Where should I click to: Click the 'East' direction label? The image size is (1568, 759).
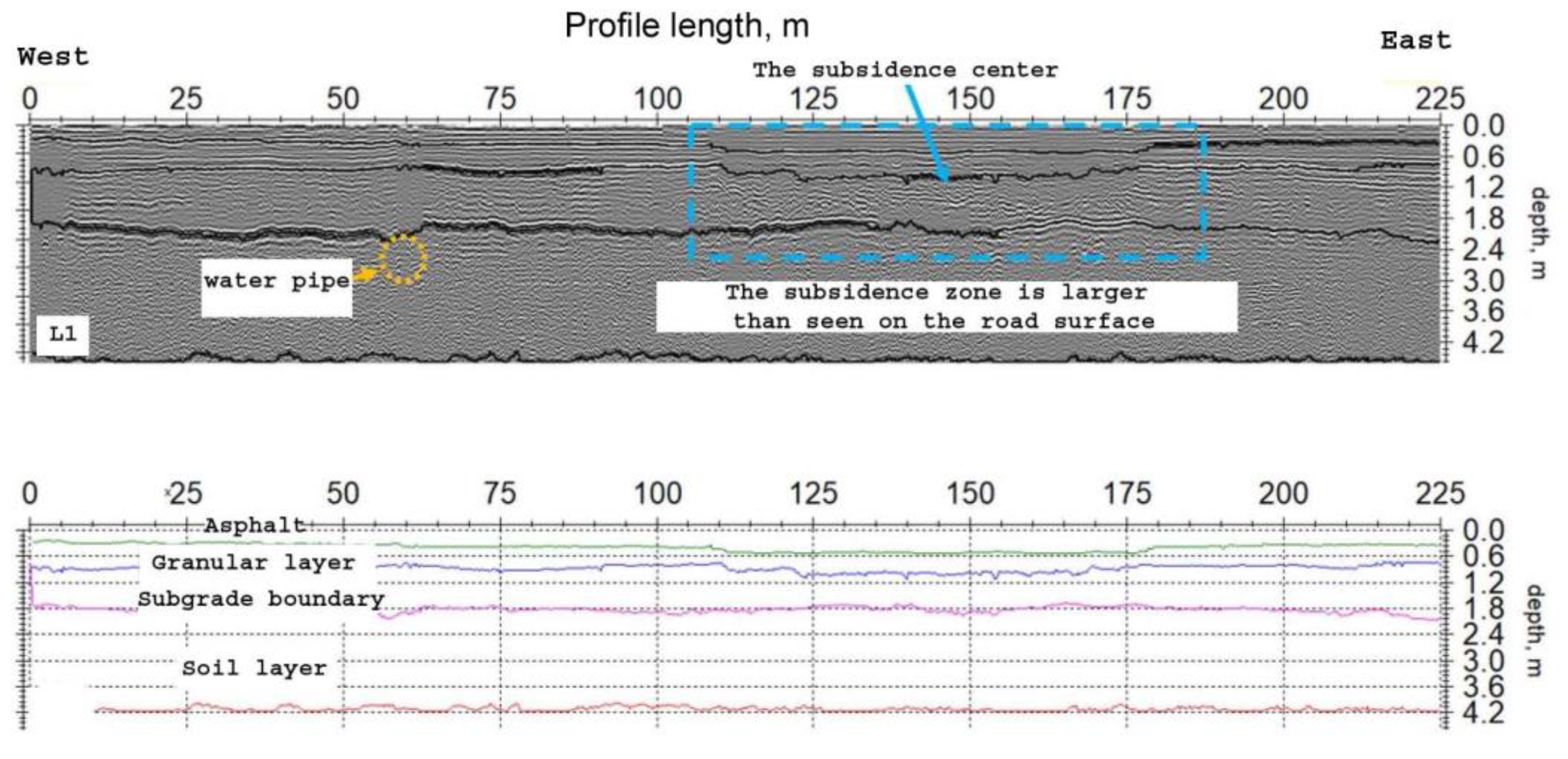[x=1416, y=41]
